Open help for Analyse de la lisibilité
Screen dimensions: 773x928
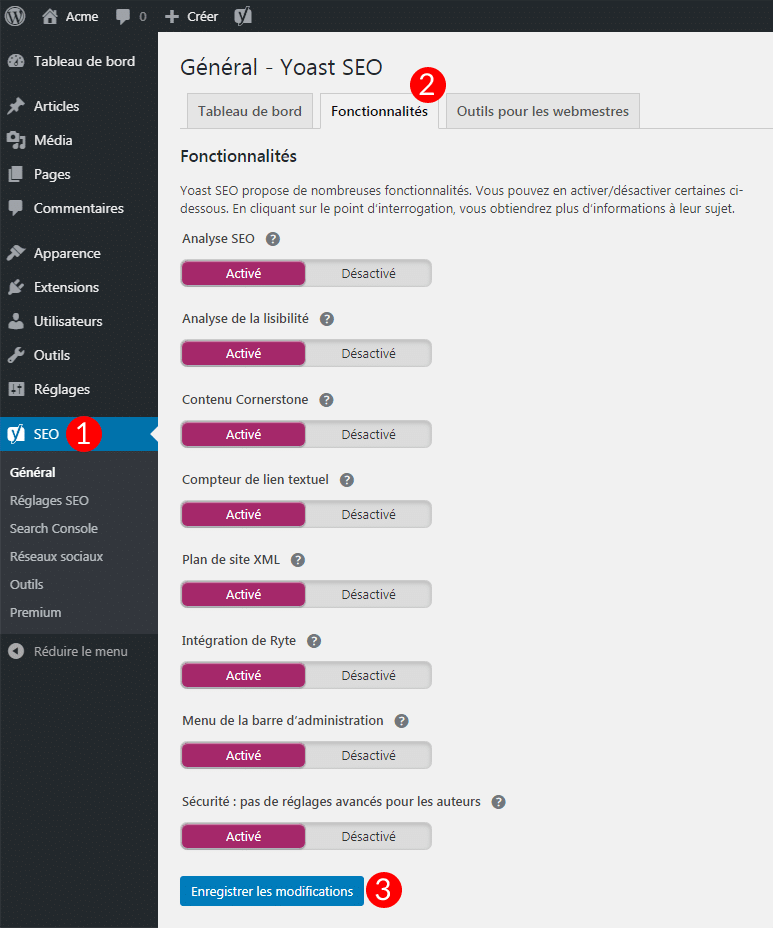[x=327, y=319]
